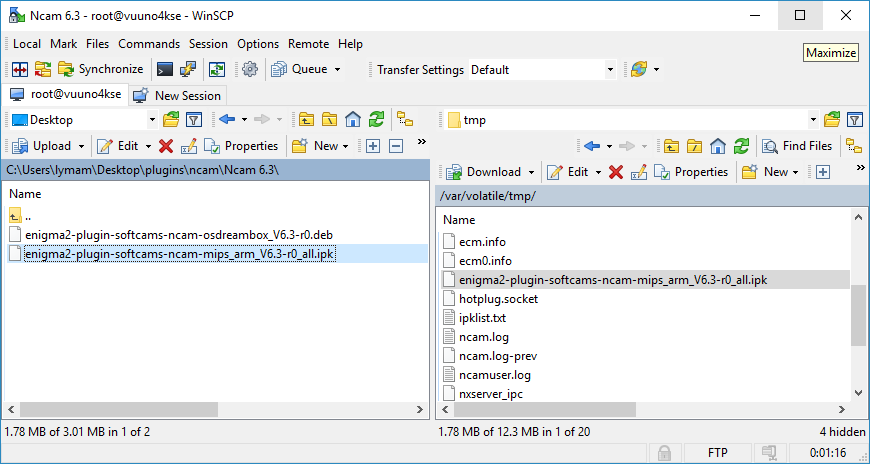Screen dimensions: 870x464
Task: Click the Compare Directories toolbar icon
Action: pos(20,69)
